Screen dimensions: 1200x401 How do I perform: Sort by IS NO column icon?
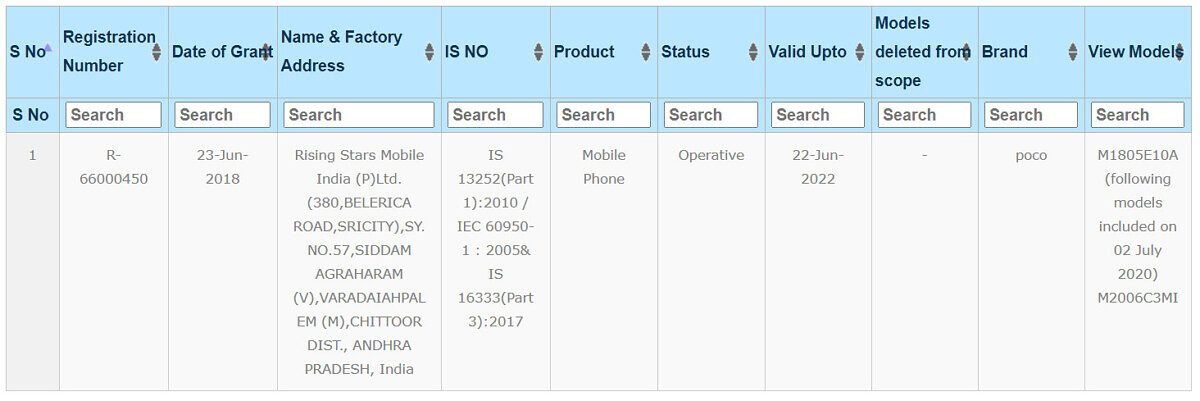click(539, 52)
